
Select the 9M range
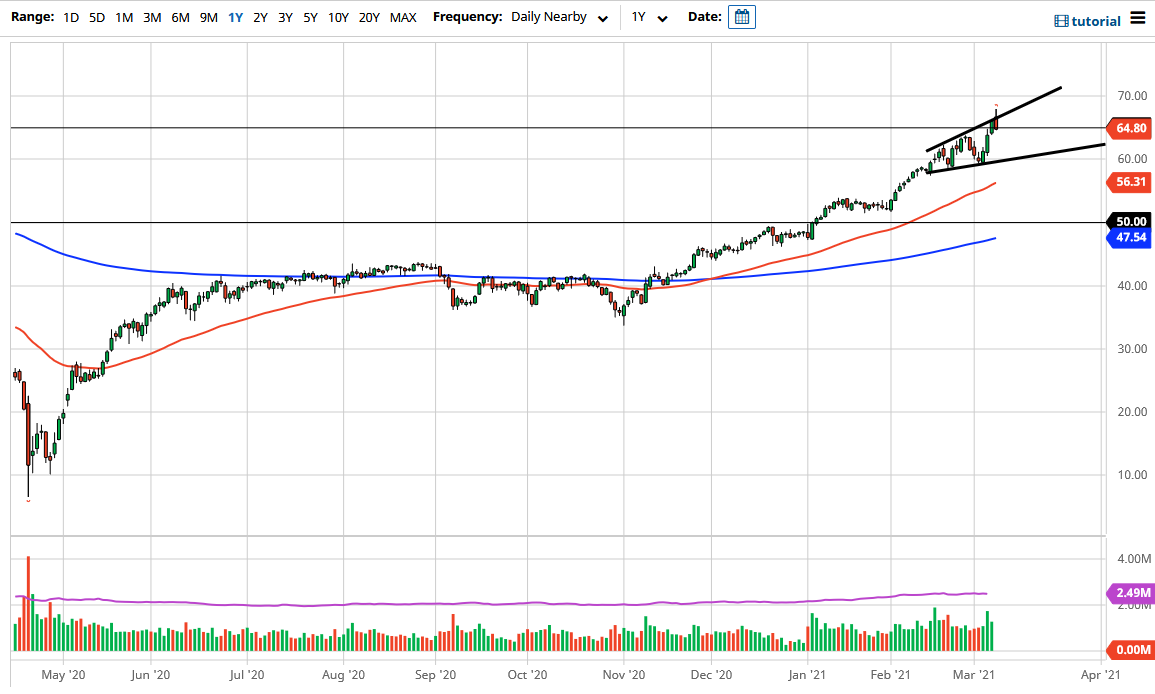[x=207, y=17]
